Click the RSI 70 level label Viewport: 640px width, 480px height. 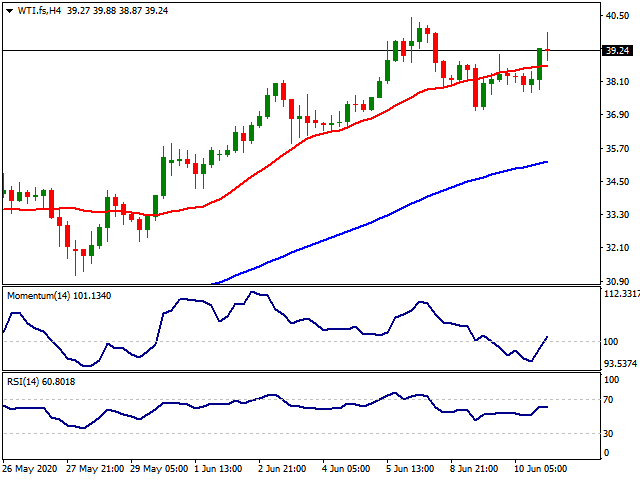(x=608, y=400)
